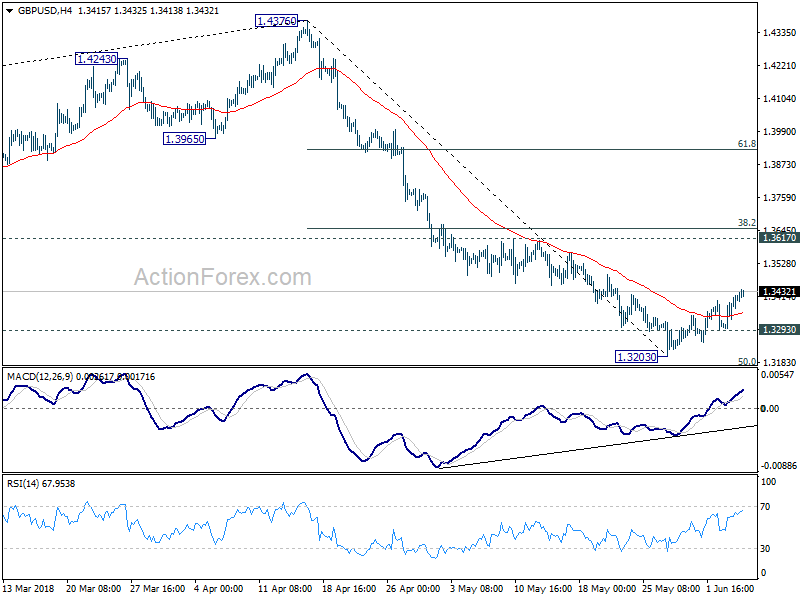Click the ActionForex.com watermark
The image size is (800, 600).
pos(222,277)
